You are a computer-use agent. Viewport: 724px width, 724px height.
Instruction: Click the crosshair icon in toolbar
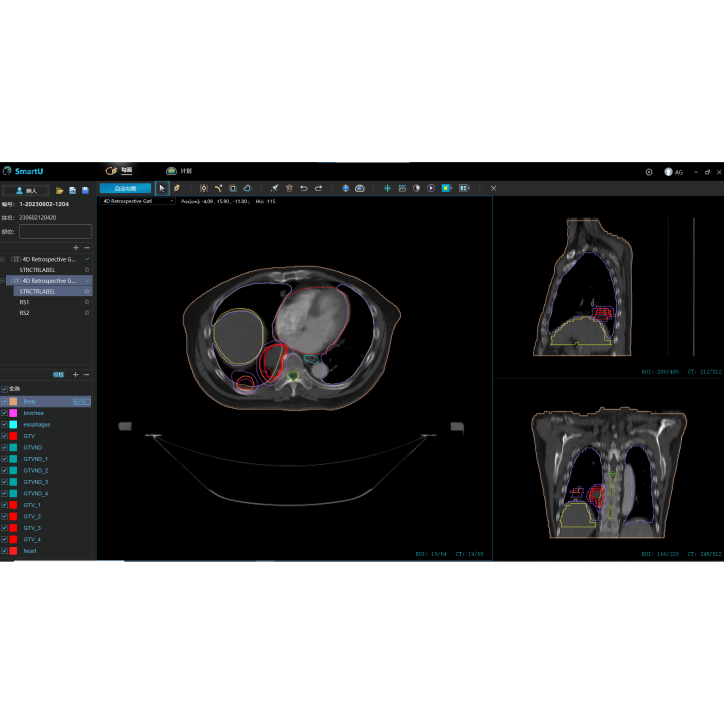[x=387, y=188]
